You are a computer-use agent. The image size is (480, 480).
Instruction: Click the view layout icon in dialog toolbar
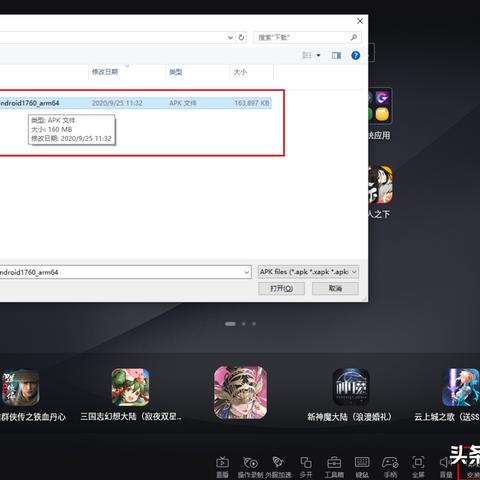307,55
